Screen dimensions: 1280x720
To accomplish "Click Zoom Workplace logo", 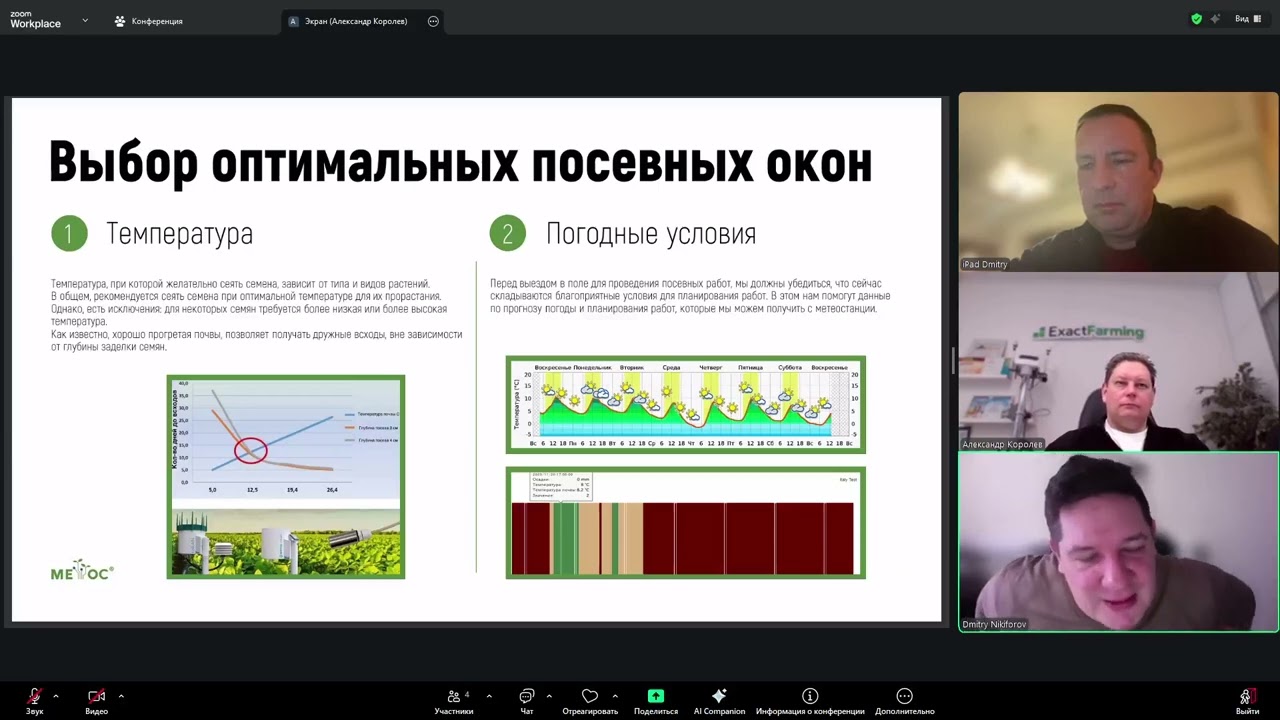I will pos(35,20).
